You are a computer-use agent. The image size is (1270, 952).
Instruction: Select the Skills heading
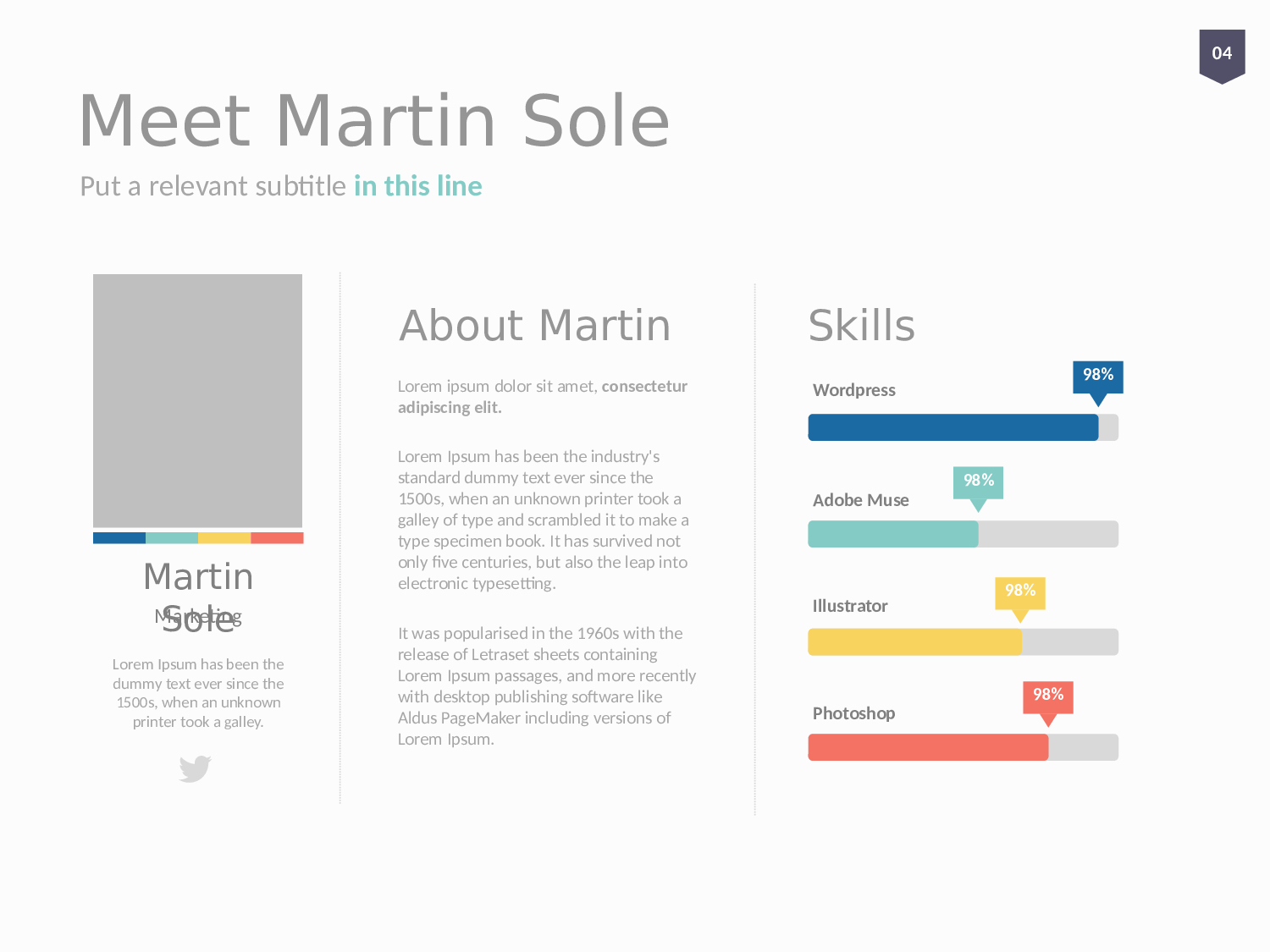(x=861, y=326)
